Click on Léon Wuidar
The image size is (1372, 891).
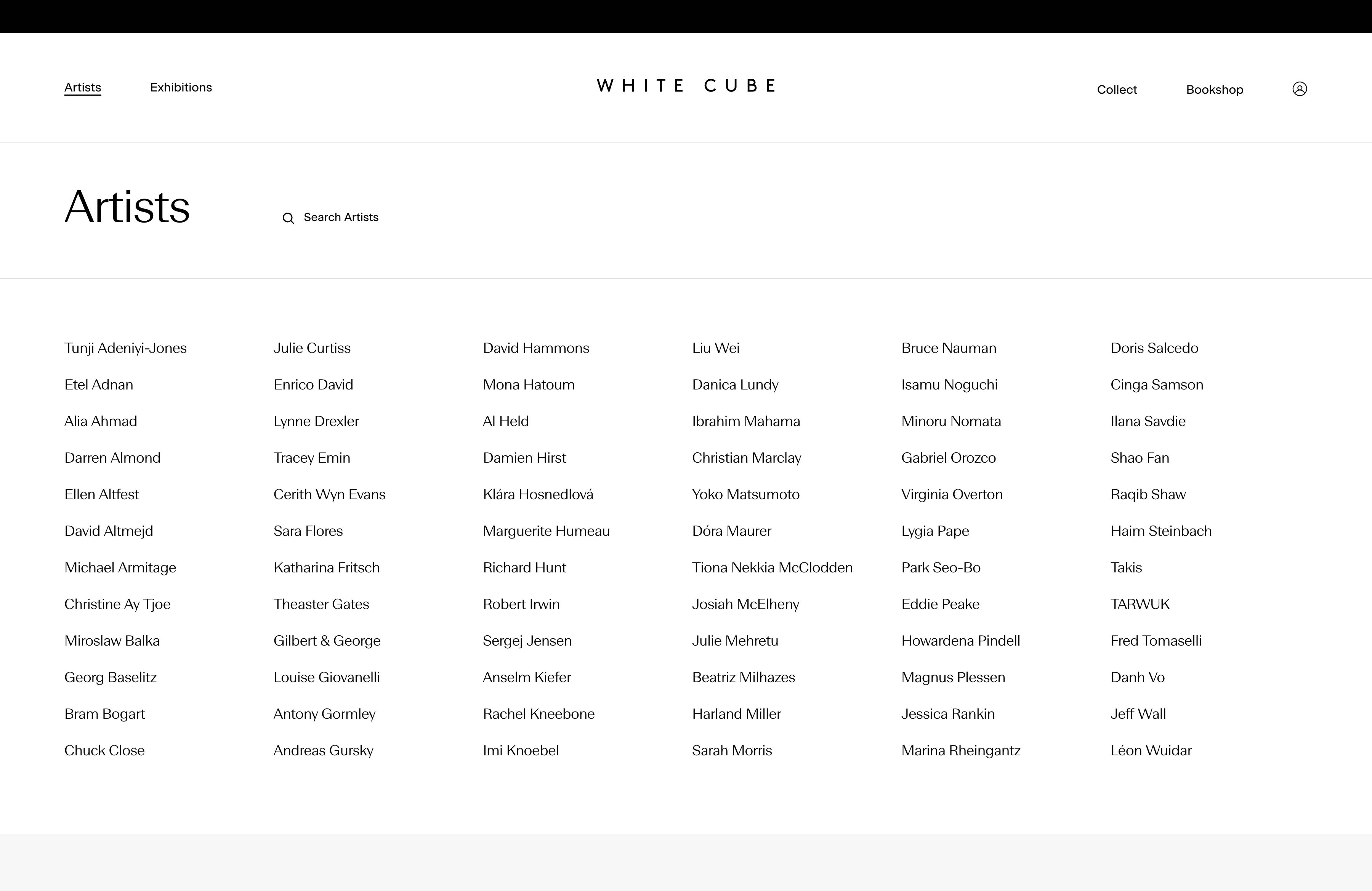(1151, 750)
